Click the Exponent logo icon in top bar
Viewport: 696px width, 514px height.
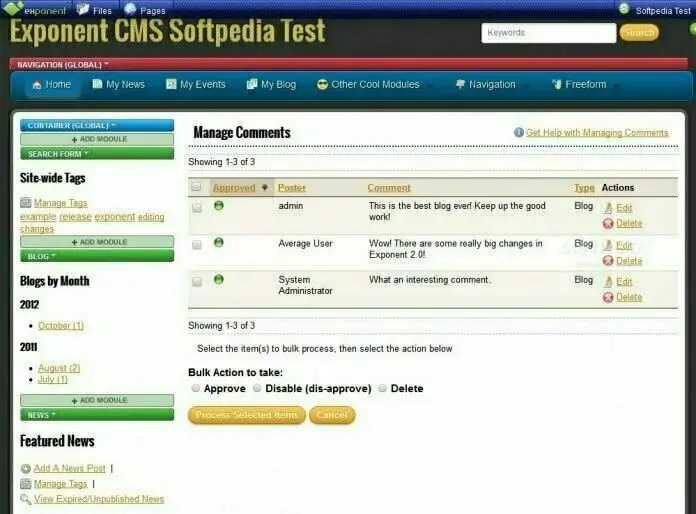click(x=12, y=8)
